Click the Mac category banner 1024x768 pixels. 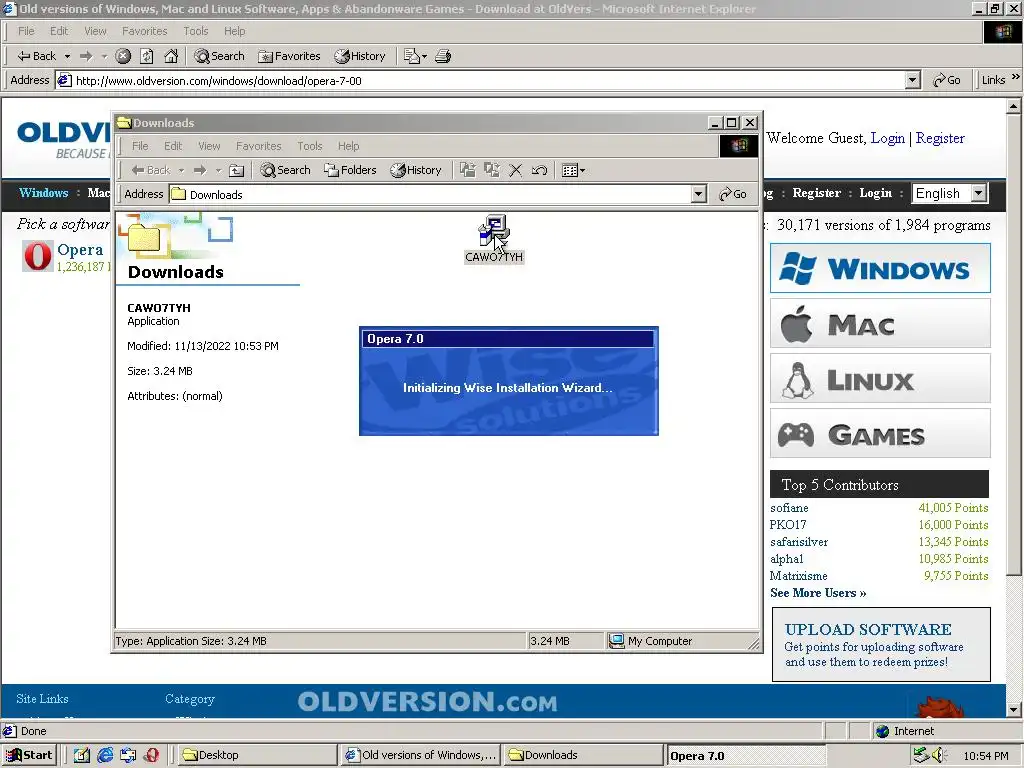click(x=880, y=323)
